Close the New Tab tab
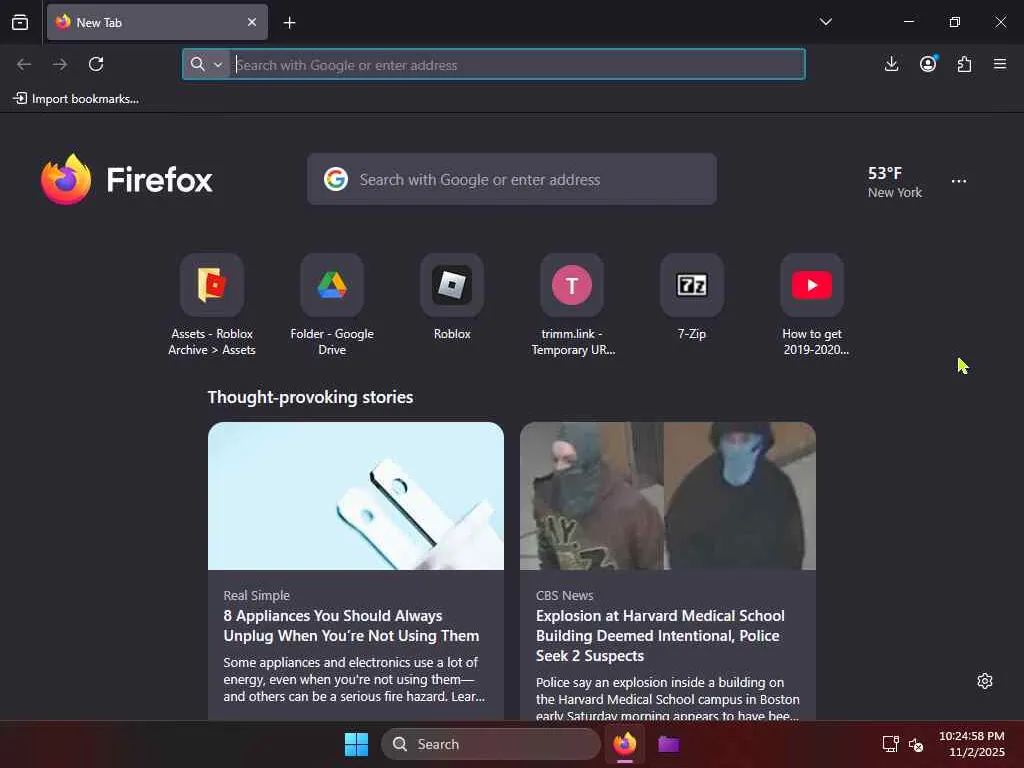The width and height of the screenshot is (1024, 768). (251, 22)
